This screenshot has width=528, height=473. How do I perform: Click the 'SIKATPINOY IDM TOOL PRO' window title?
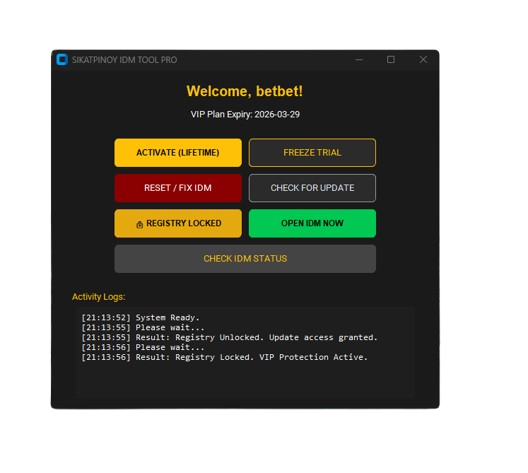click(124, 60)
